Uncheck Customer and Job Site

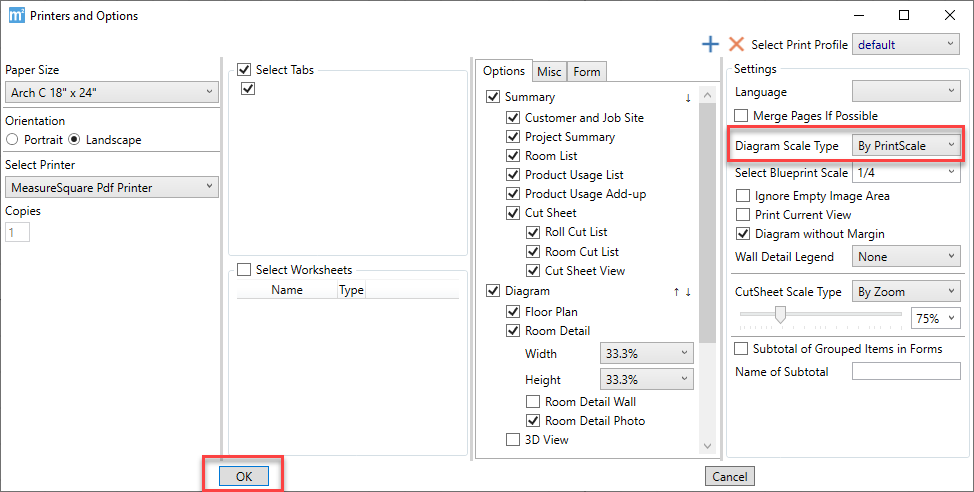513,117
